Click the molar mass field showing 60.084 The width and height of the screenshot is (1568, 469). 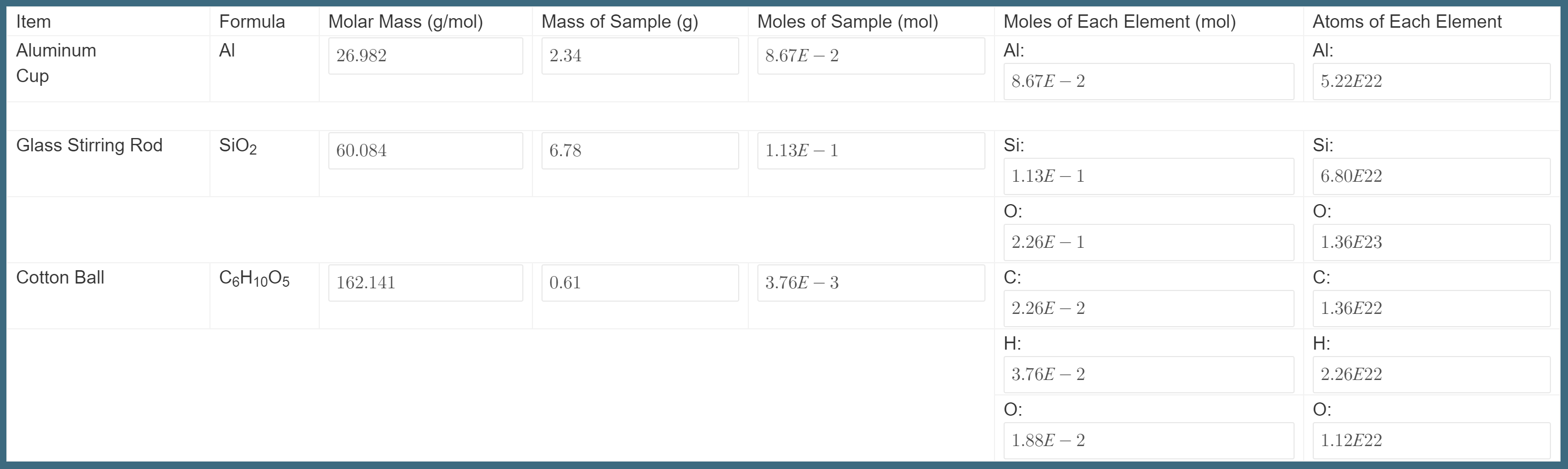[x=425, y=150]
